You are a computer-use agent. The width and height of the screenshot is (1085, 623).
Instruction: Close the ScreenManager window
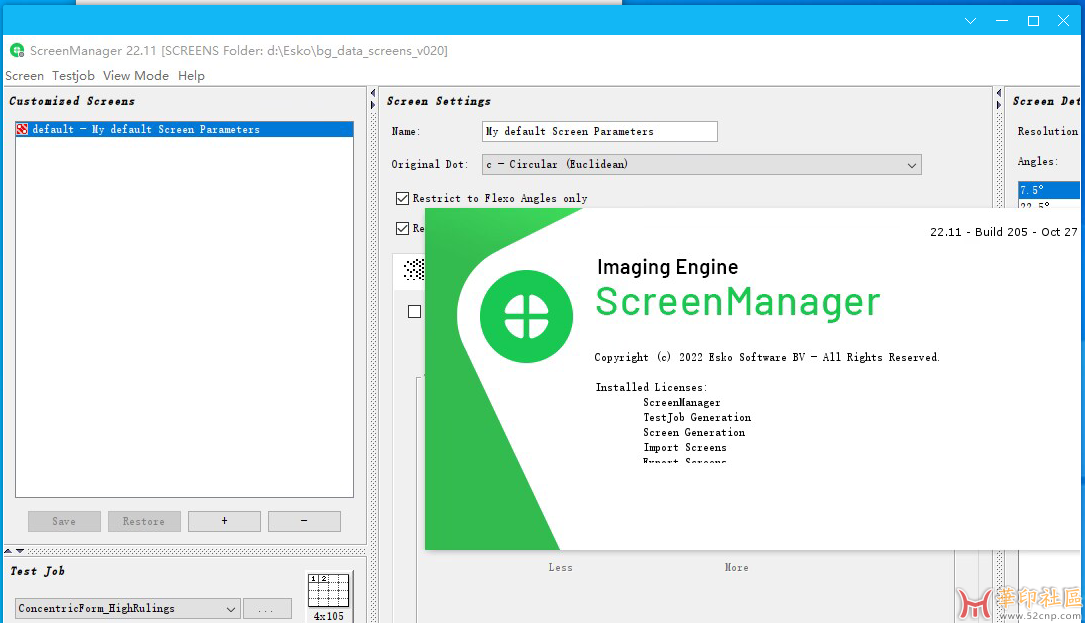tap(1064, 21)
